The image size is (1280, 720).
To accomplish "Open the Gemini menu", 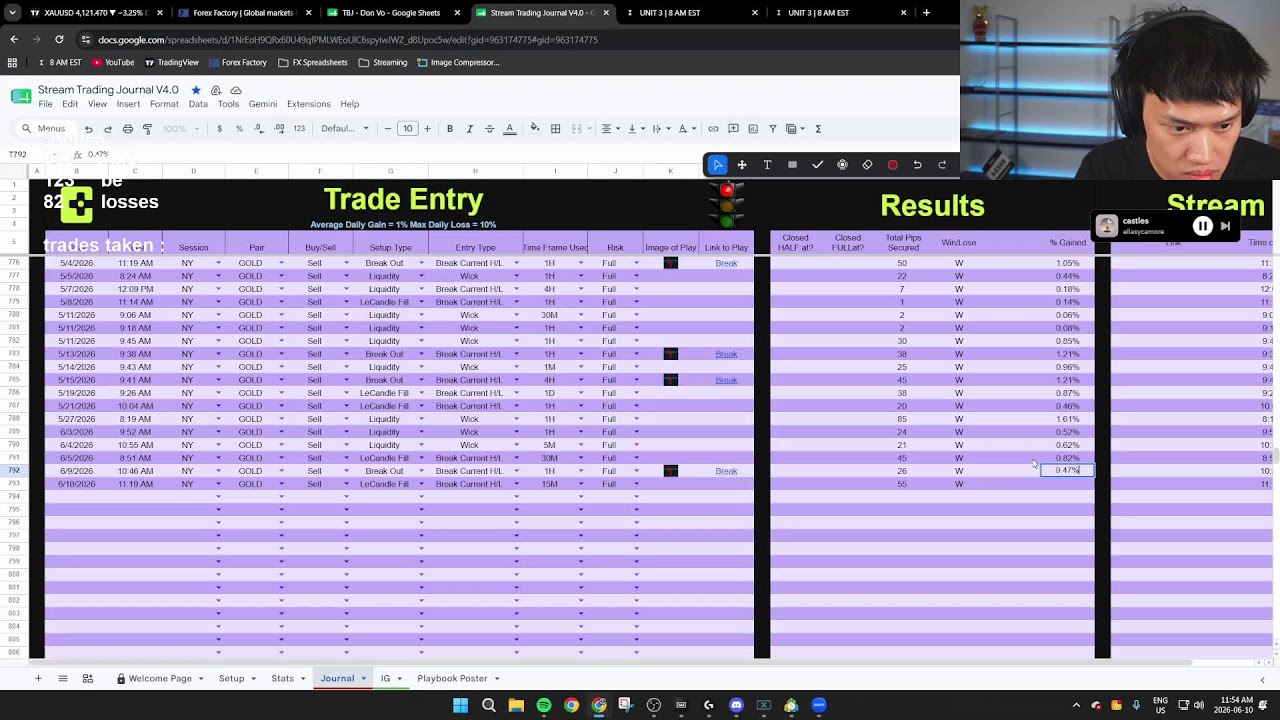I will (263, 104).
